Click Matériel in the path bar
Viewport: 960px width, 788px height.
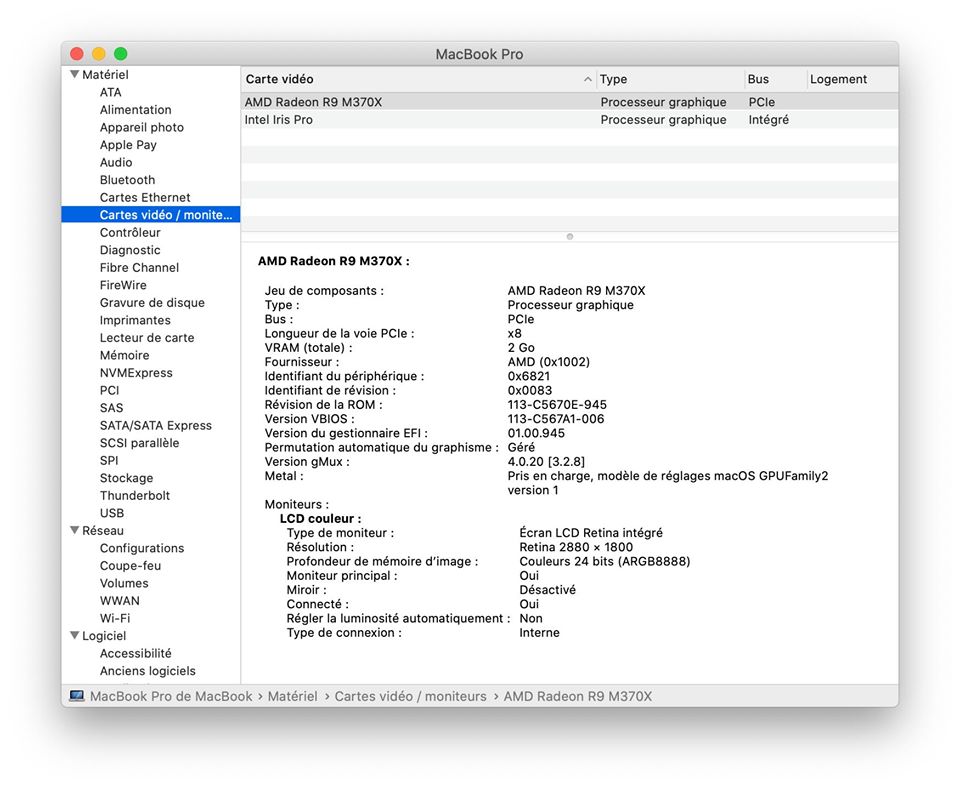point(293,696)
